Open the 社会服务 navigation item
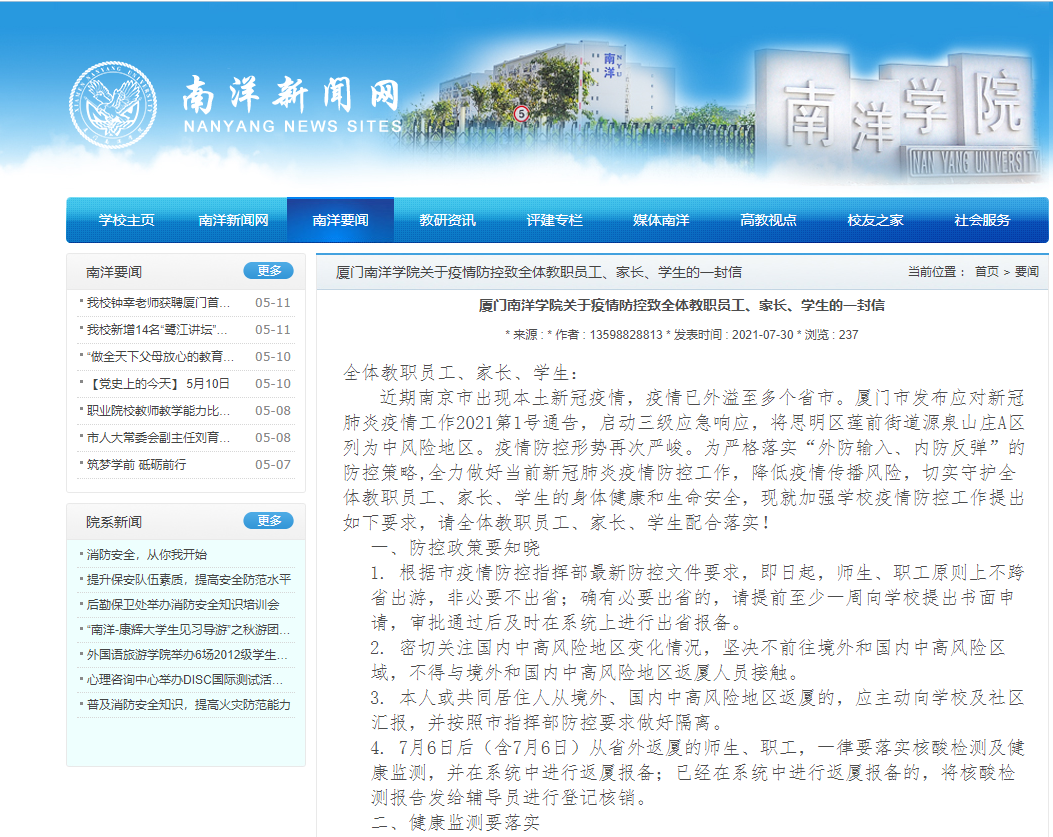The width and height of the screenshot is (1053, 837). coord(982,220)
